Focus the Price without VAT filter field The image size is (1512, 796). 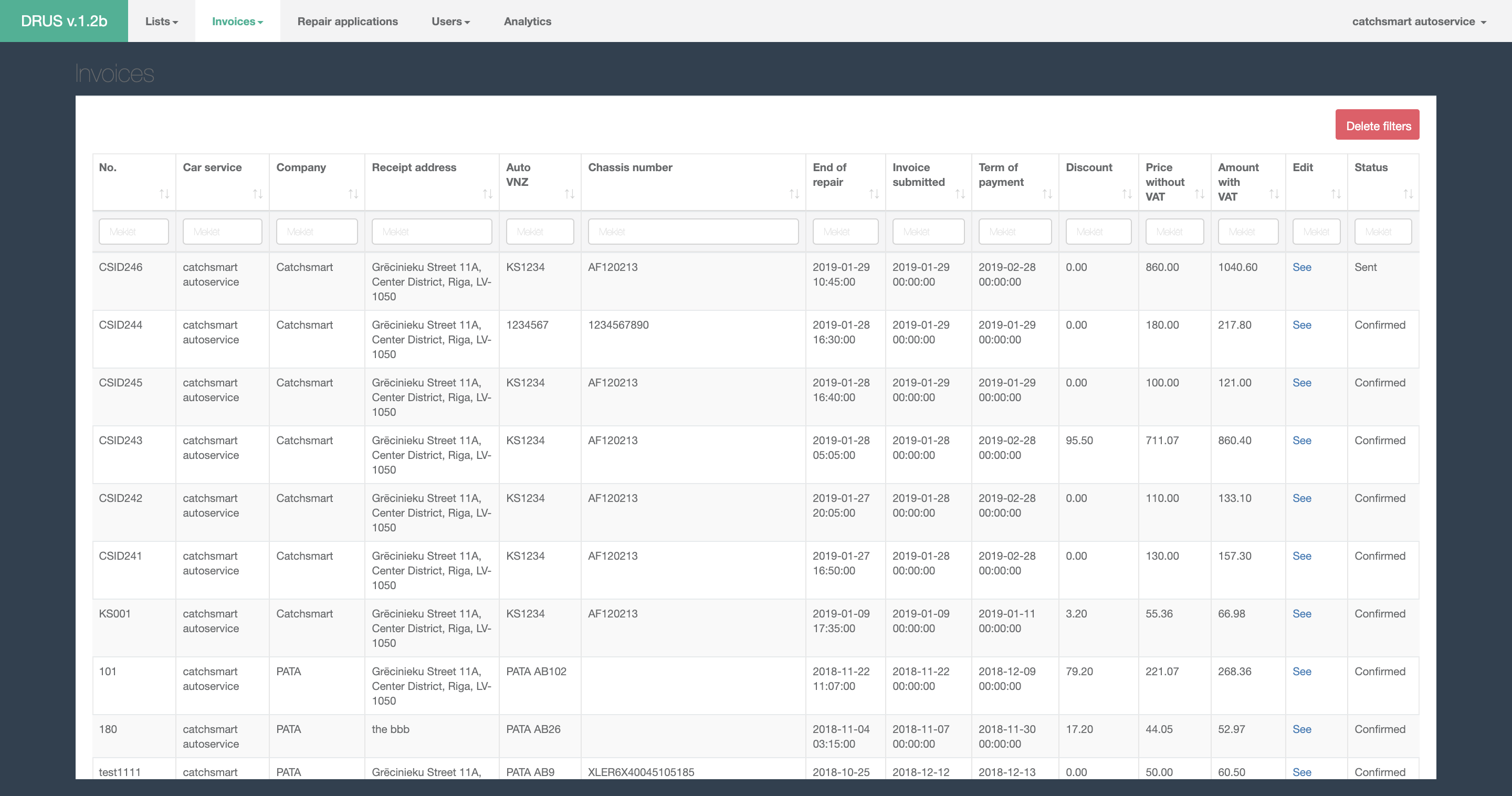click(1174, 231)
